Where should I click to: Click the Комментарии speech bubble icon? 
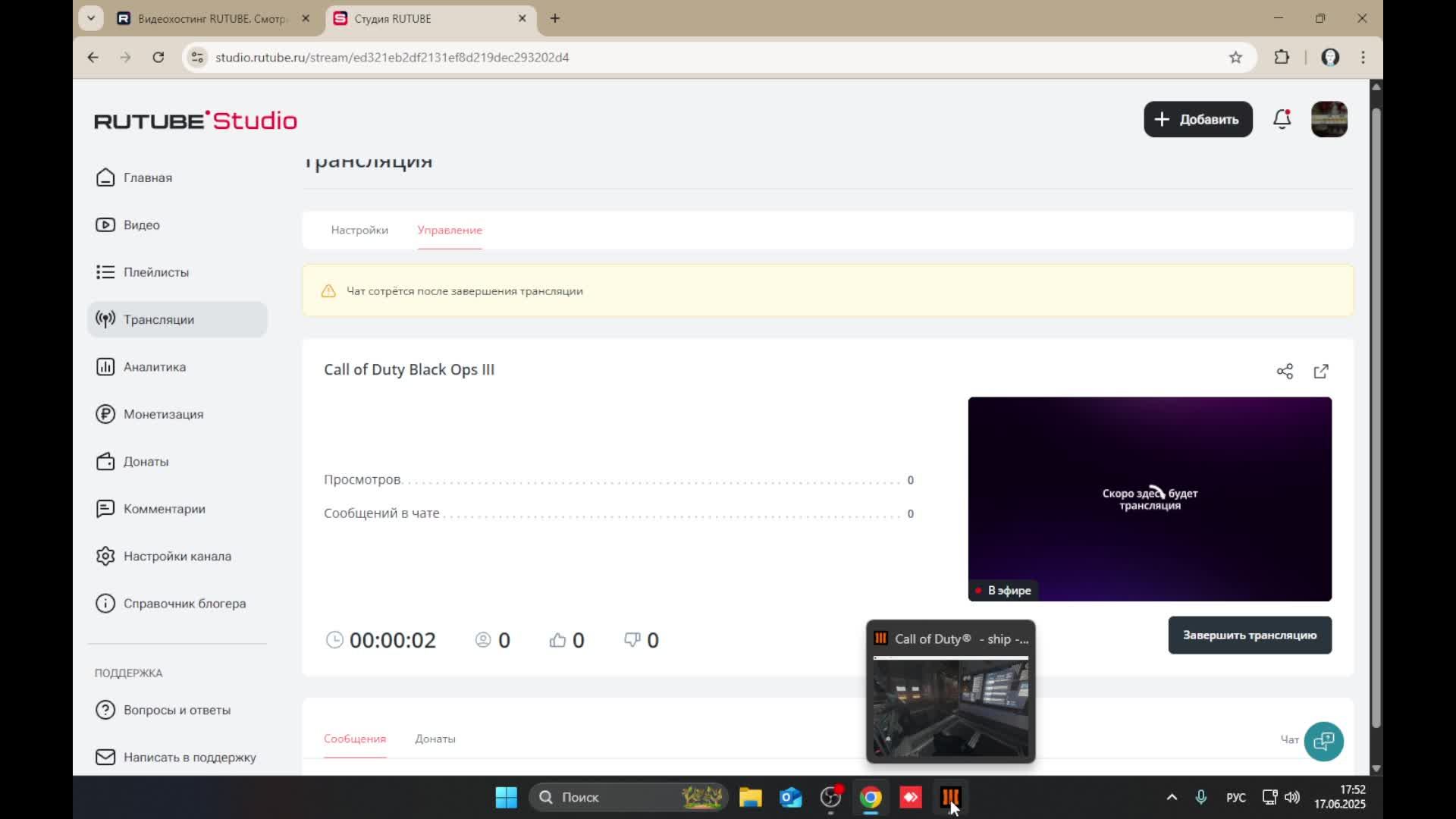[105, 509]
